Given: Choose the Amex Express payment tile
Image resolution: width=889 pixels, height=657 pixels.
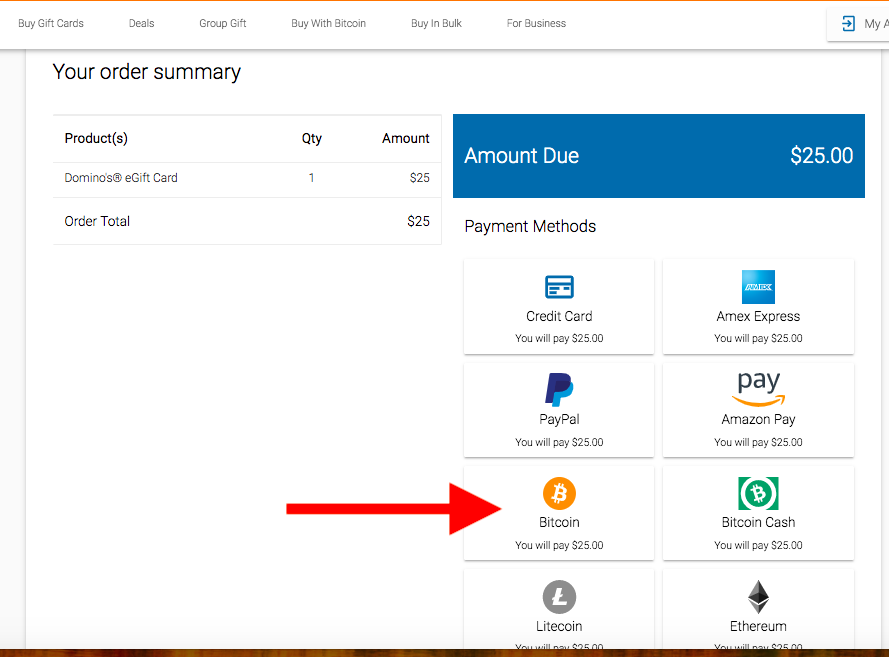Looking at the screenshot, I should point(758,306).
